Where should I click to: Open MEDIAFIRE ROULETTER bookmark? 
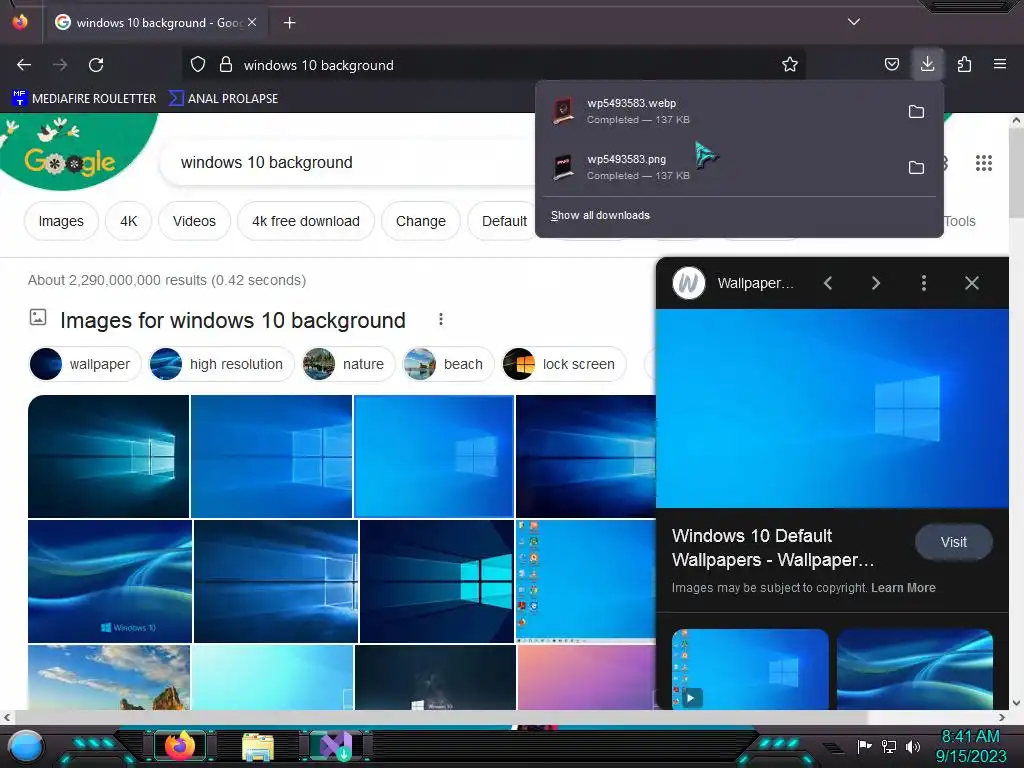click(x=84, y=99)
